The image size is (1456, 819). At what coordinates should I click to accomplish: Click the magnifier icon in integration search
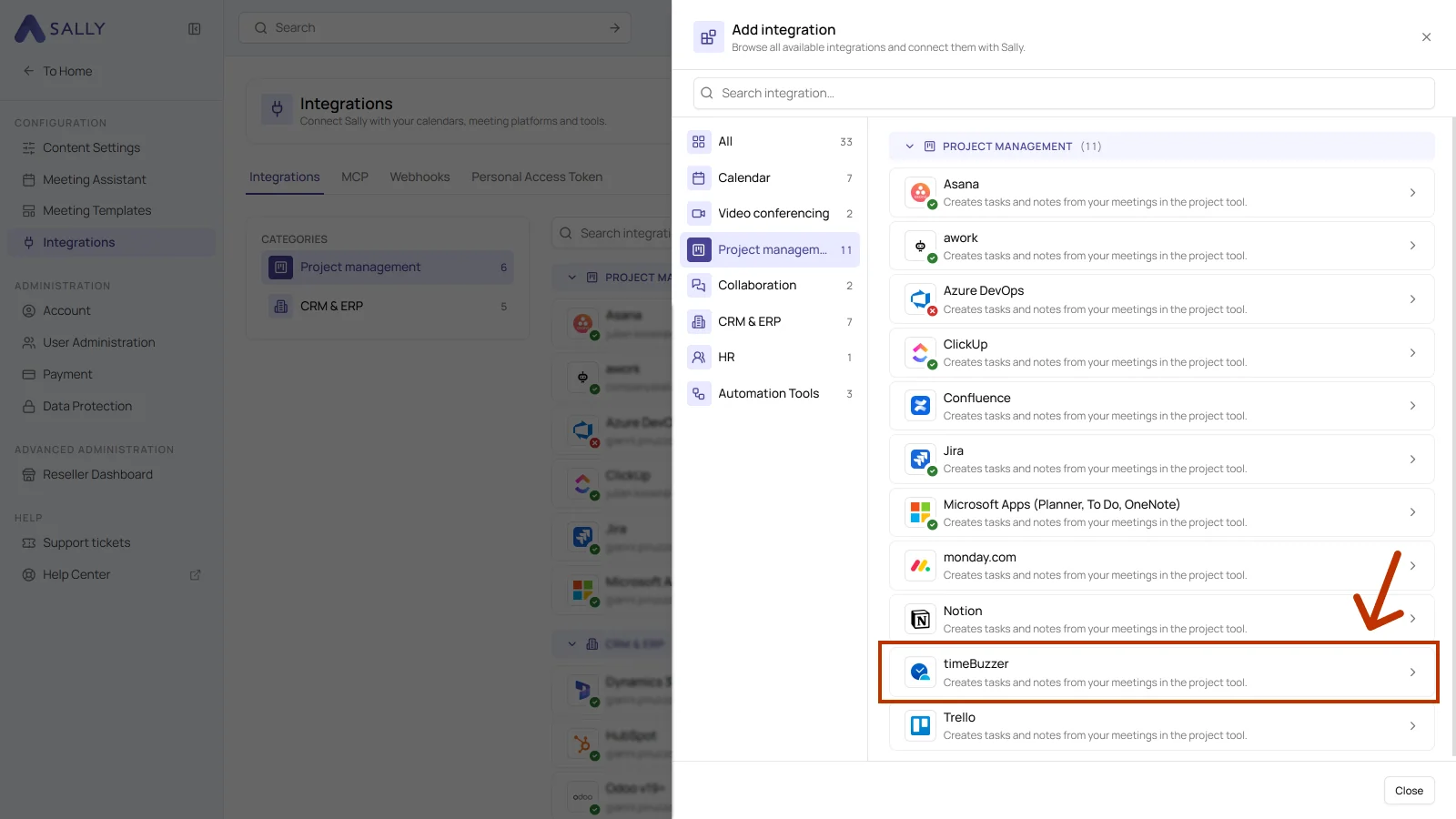pos(707,93)
